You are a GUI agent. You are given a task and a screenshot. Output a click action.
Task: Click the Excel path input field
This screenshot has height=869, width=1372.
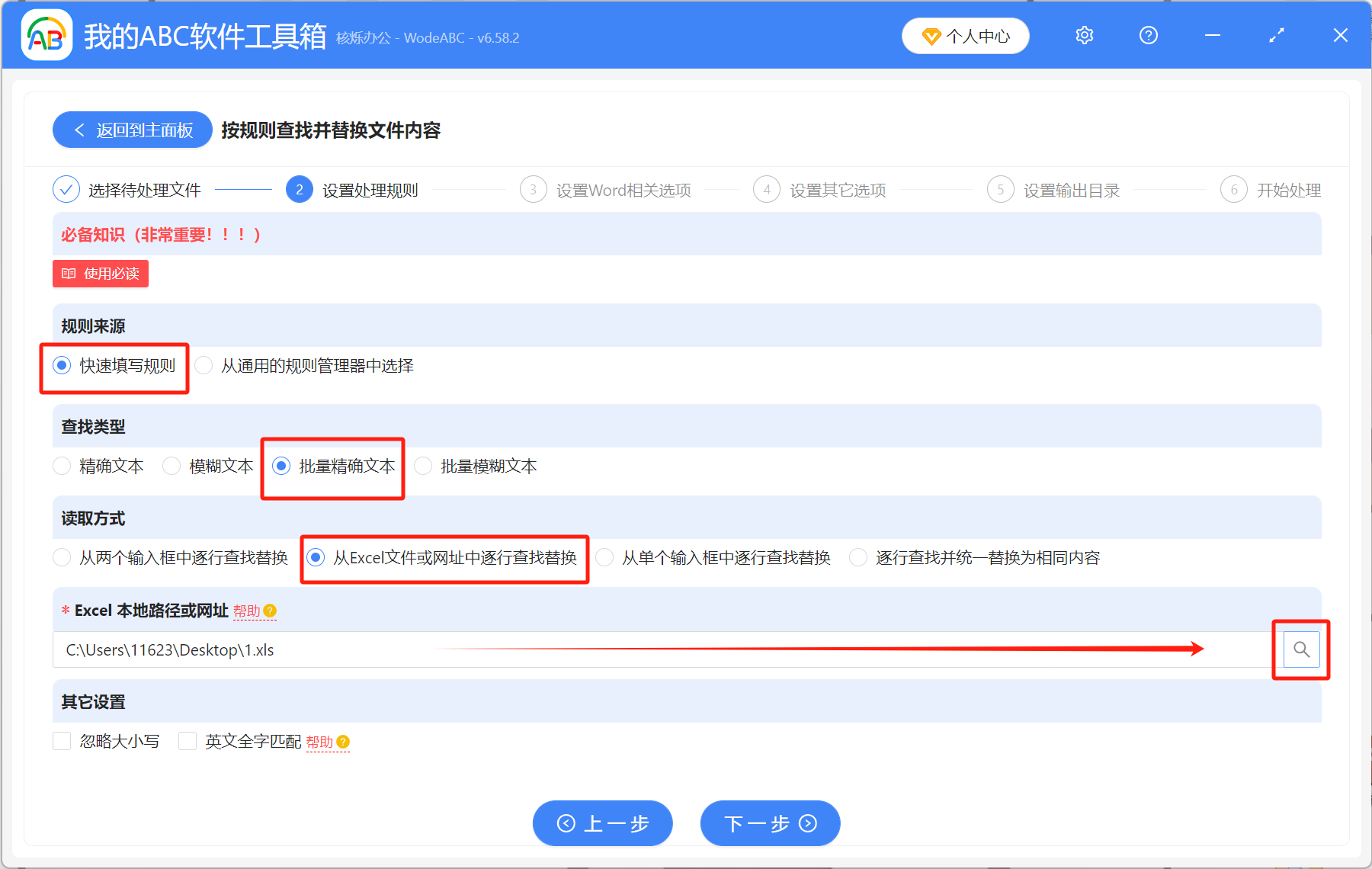[x=305, y=649]
